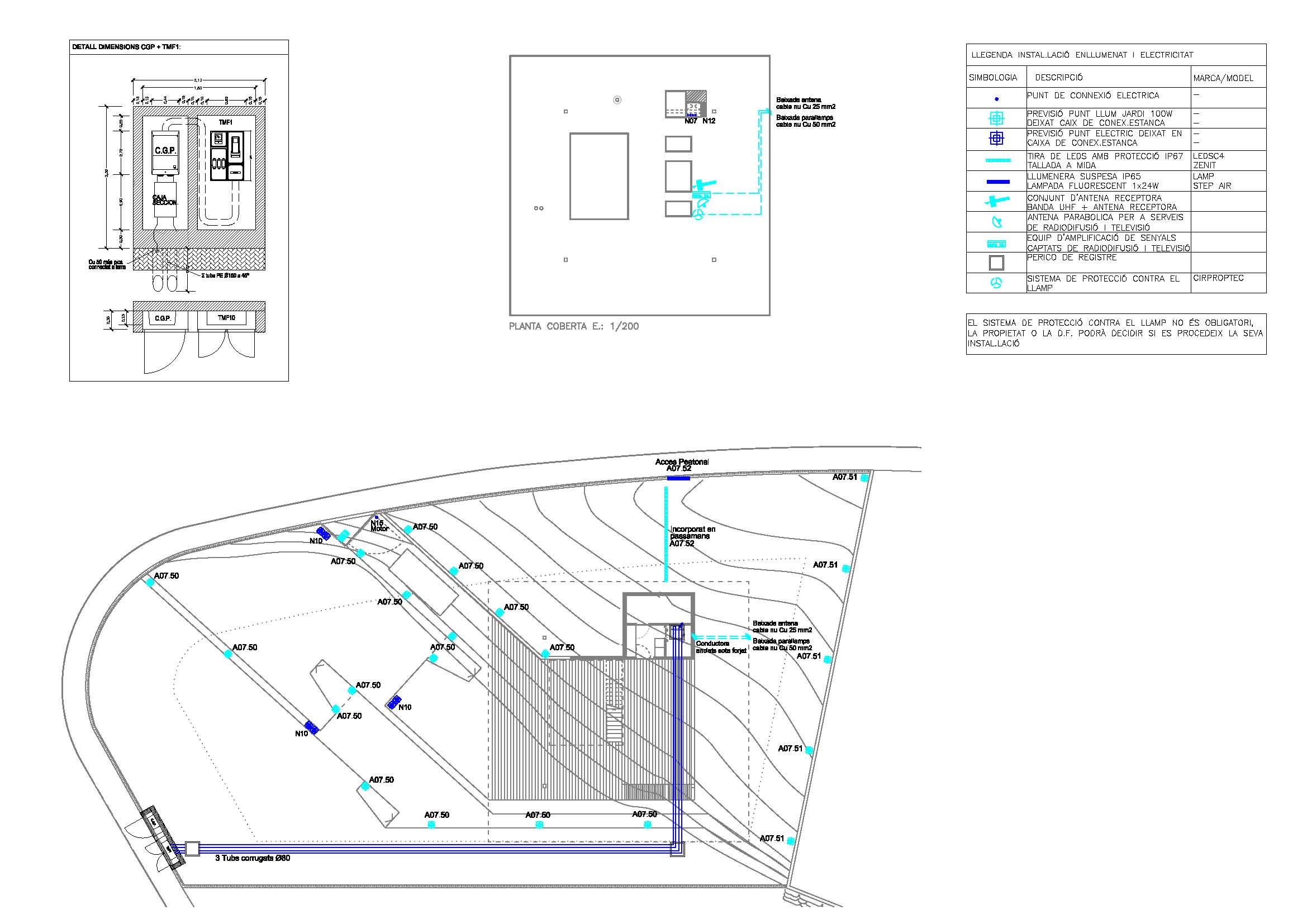Click the lightning protection symbol in legend
Image resolution: width=1307 pixels, height=924 pixels.
tap(996, 283)
